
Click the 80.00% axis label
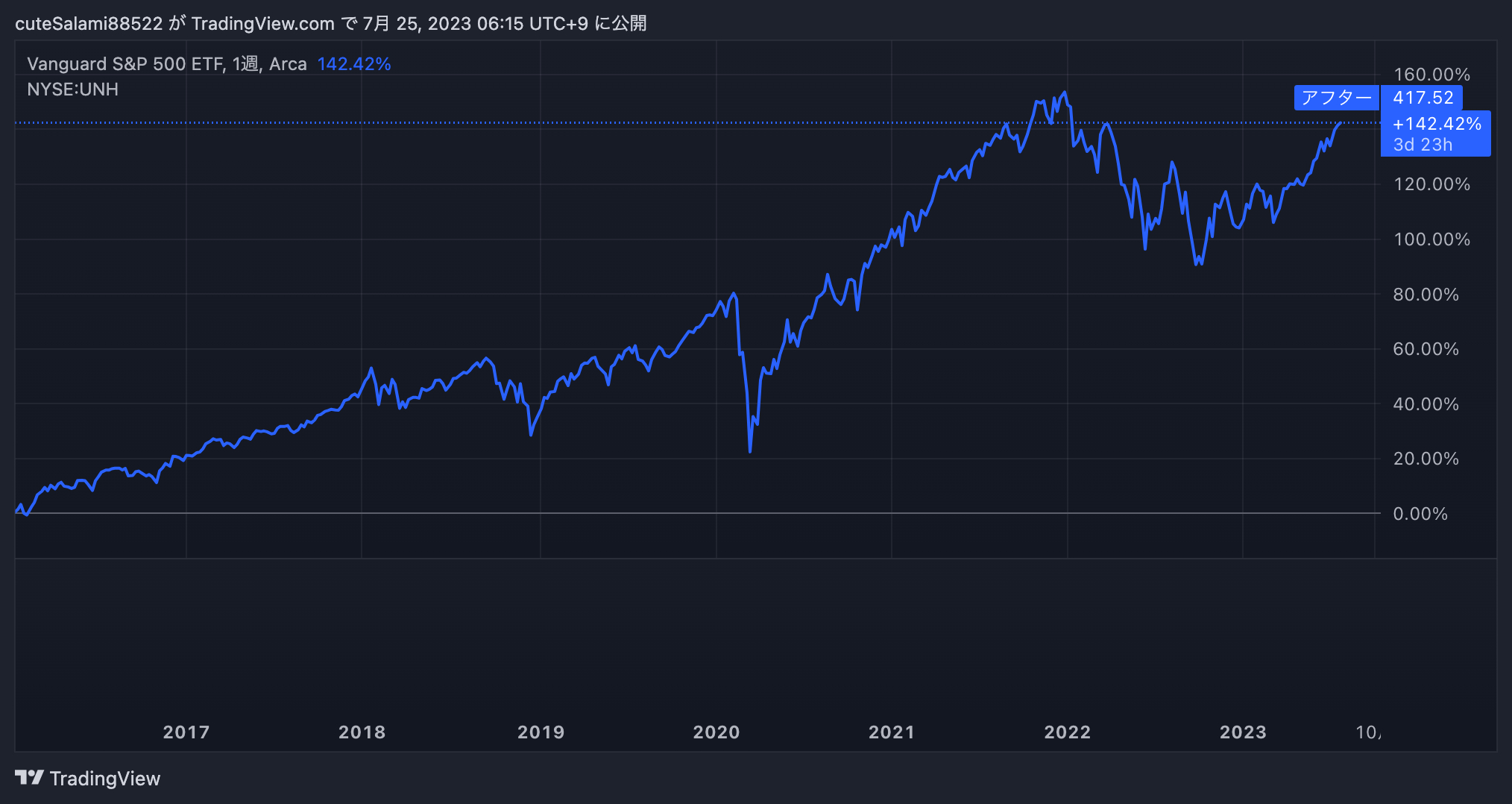click(1426, 295)
